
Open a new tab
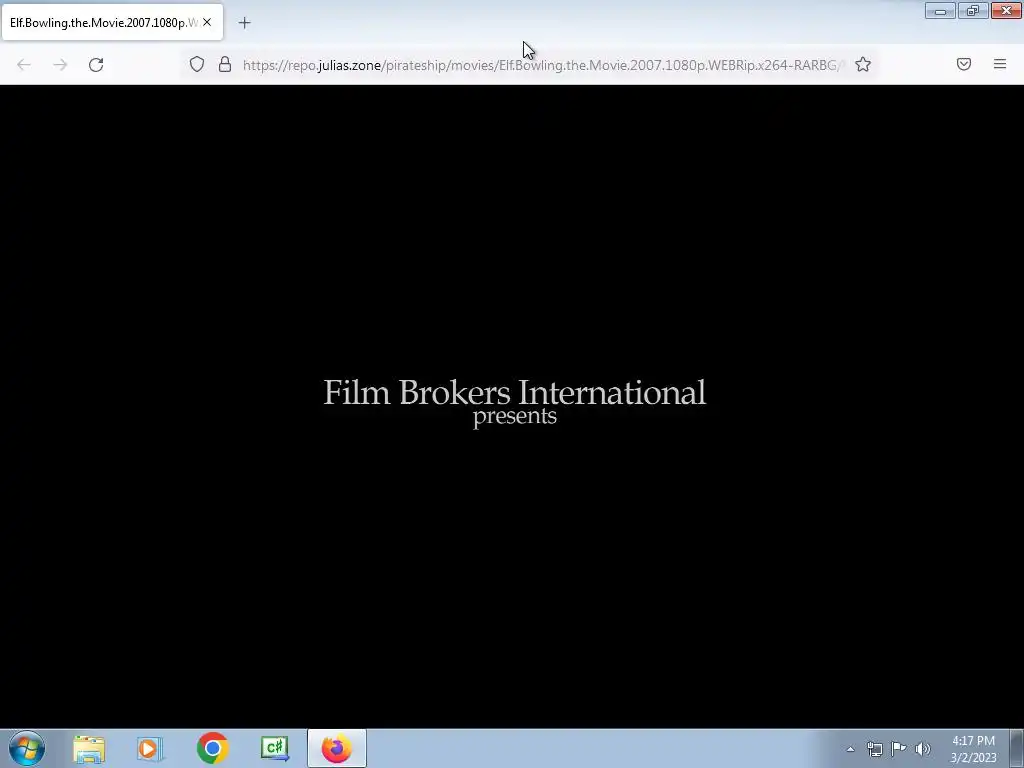[x=244, y=23]
